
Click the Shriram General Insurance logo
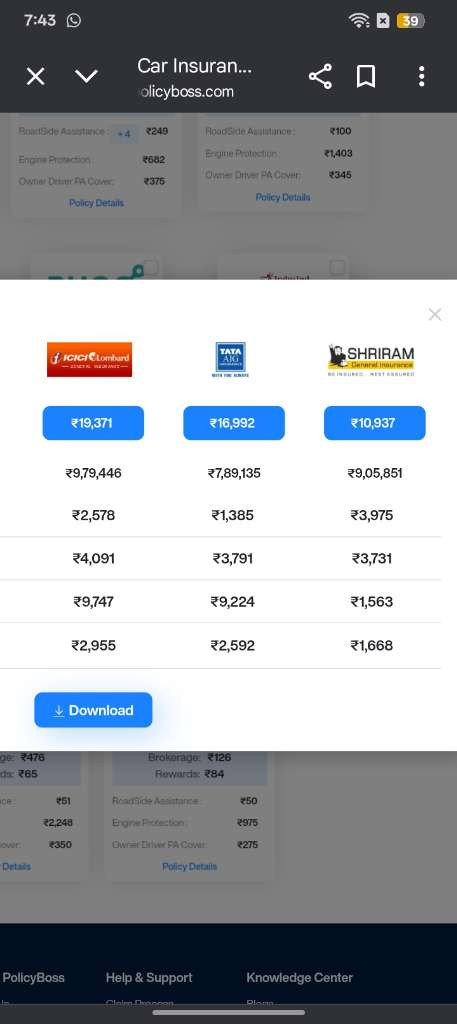[x=371, y=360]
